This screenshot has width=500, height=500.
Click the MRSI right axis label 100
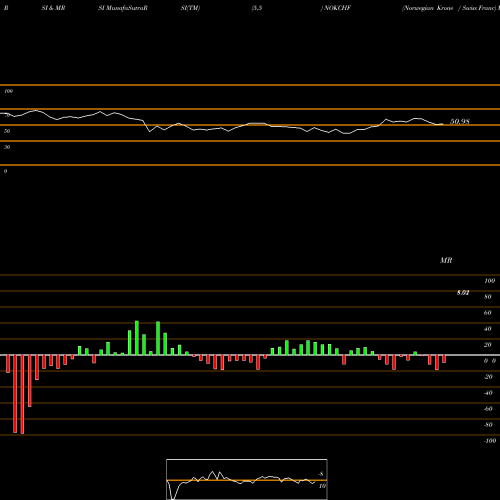489,281
